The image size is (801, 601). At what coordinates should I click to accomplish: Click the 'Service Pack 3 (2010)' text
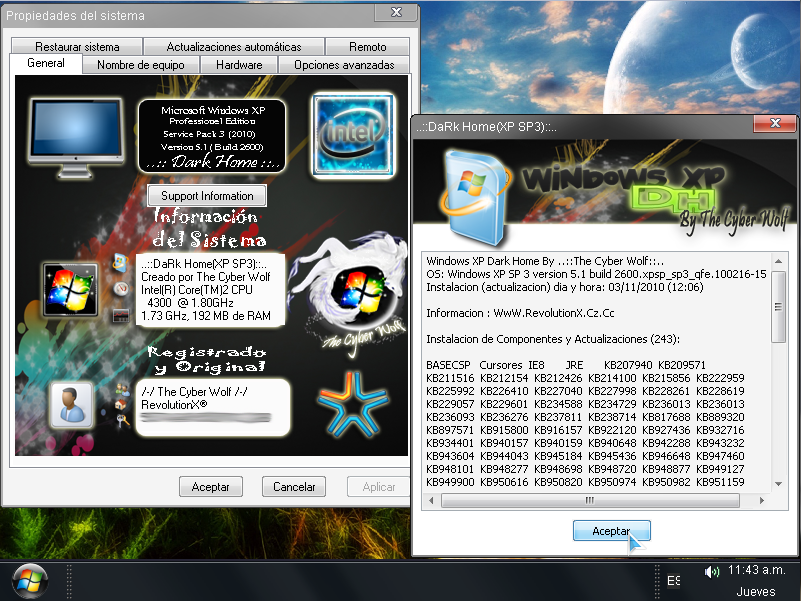209,134
